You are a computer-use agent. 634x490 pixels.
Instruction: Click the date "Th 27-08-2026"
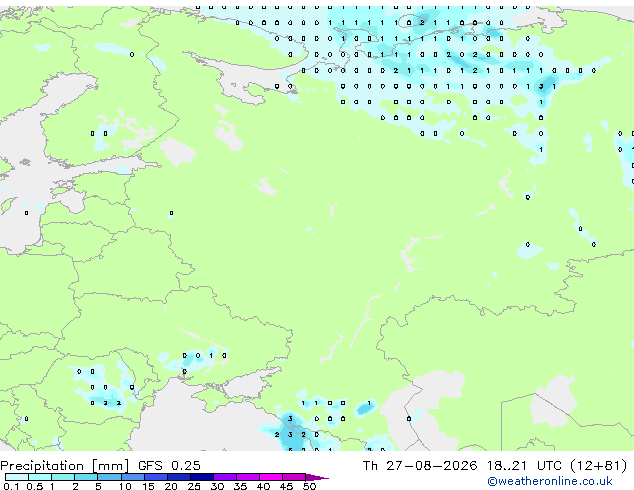tap(420, 466)
